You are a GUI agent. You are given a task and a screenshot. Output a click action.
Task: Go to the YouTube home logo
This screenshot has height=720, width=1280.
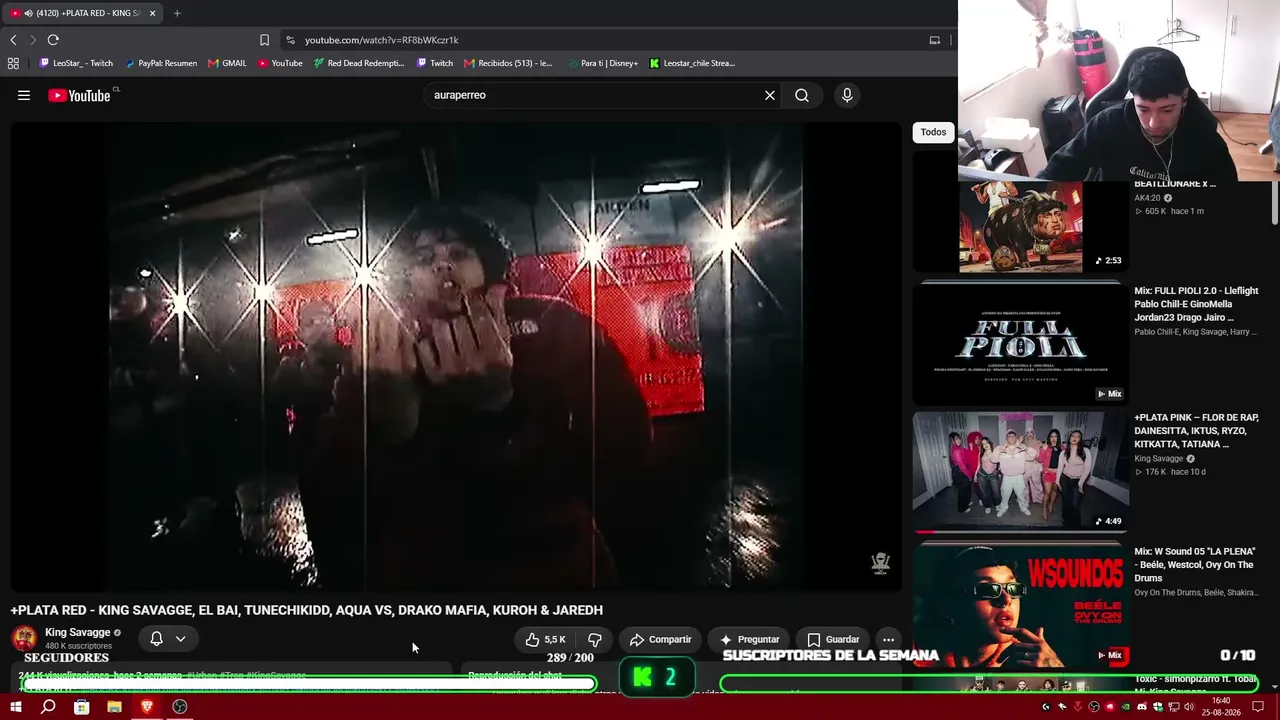[79, 95]
